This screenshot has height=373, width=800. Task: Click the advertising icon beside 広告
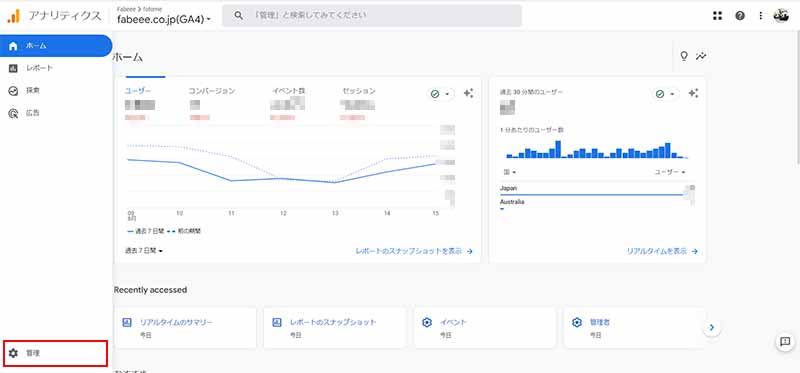pyautogui.click(x=13, y=113)
